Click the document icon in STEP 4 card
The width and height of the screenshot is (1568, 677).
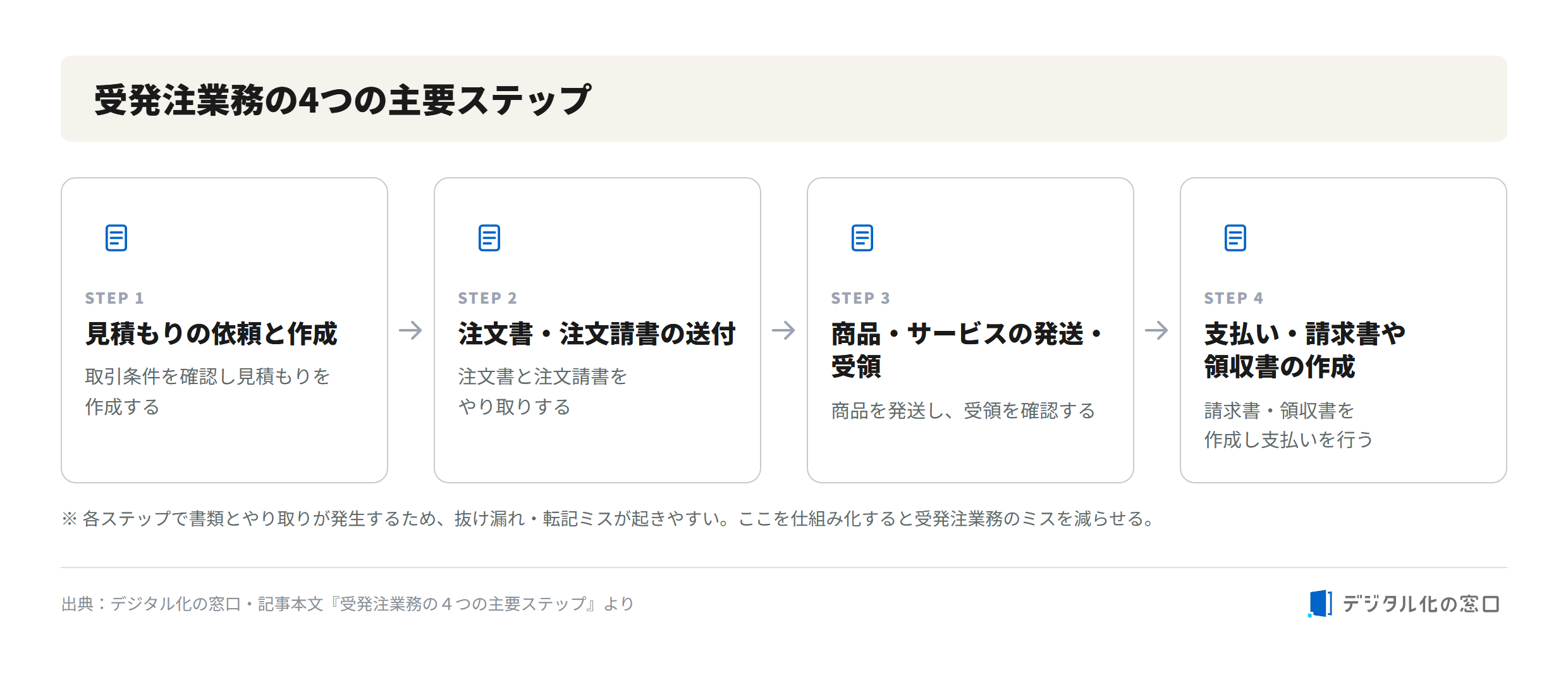point(1235,238)
